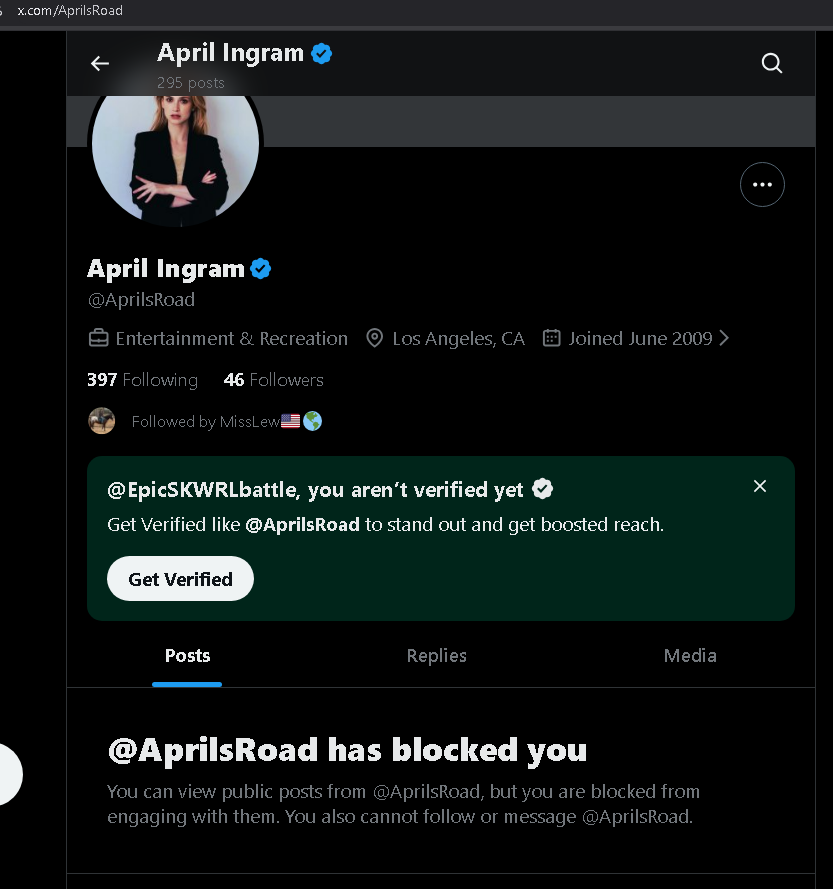Click the location pin icon
The height and width of the screenshot is (889, 833).
[374, 338]
